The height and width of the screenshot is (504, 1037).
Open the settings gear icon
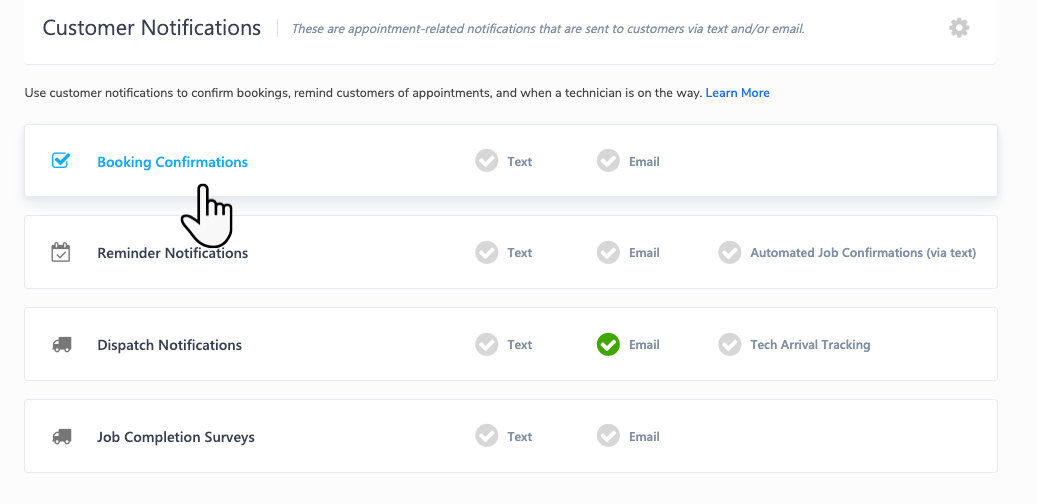tap(959, 28)
